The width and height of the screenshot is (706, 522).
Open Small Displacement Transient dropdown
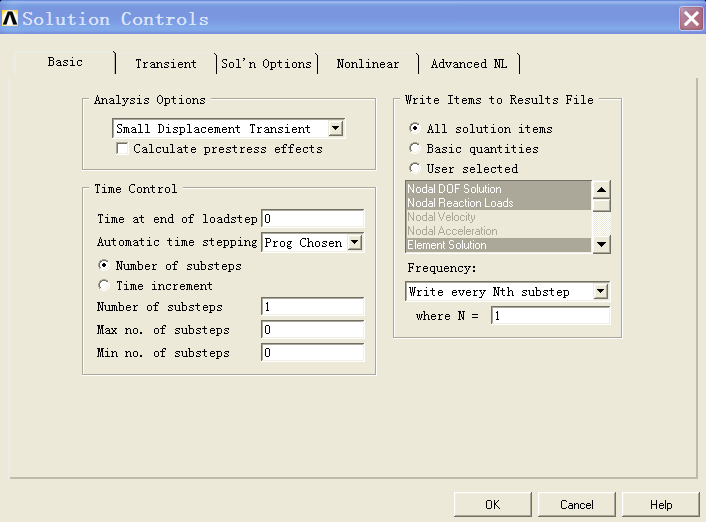(x=336, y=128)
